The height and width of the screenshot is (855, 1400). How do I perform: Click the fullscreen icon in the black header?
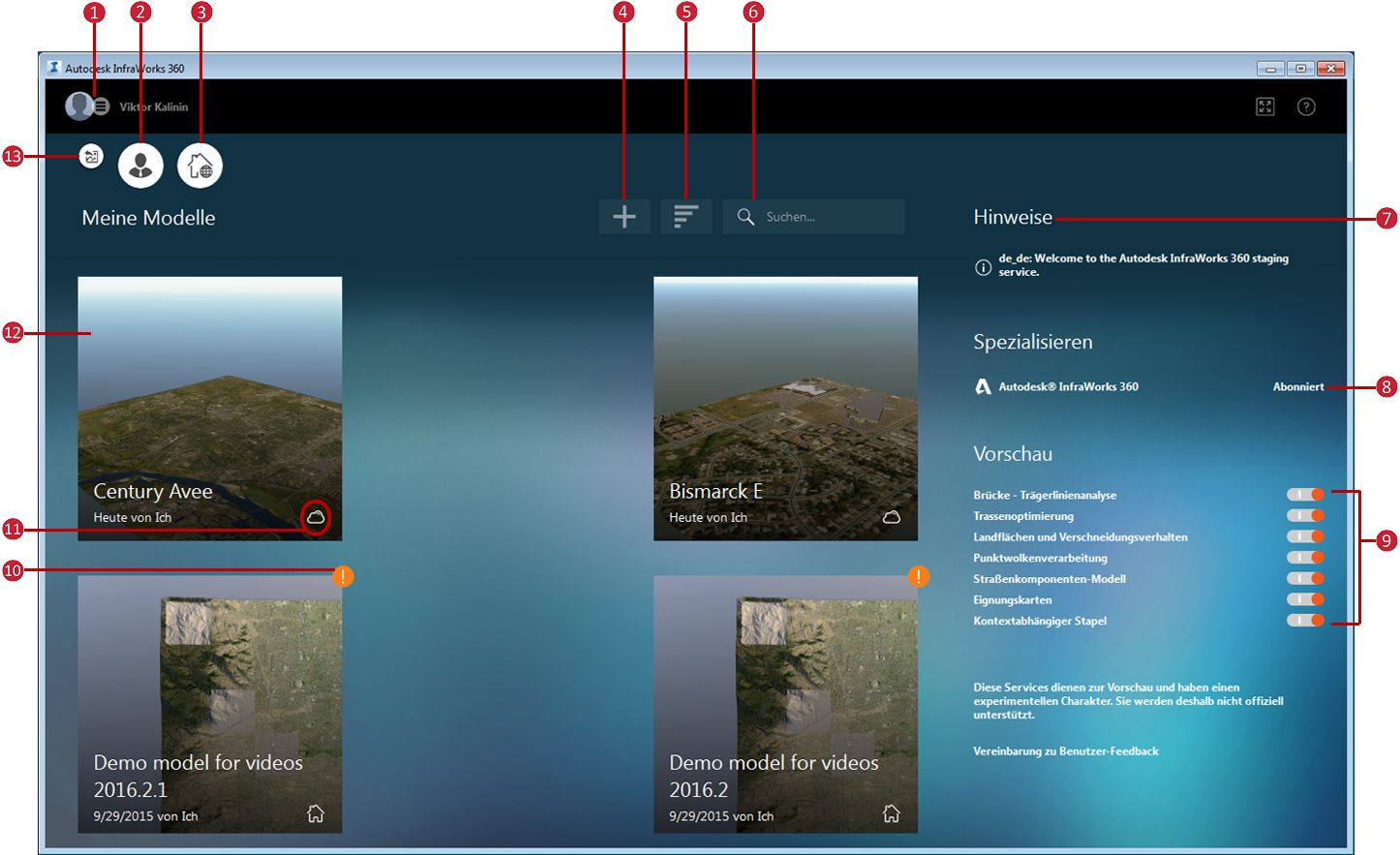point(1265,107)
